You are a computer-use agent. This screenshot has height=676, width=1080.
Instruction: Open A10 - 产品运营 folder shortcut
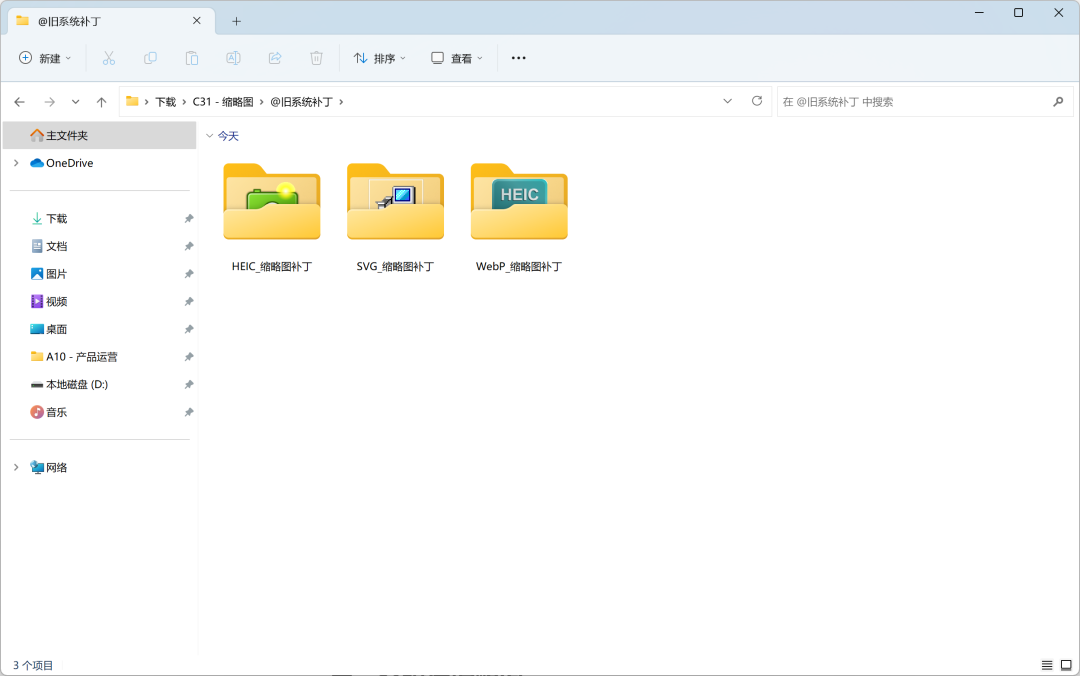click(81, 357)
